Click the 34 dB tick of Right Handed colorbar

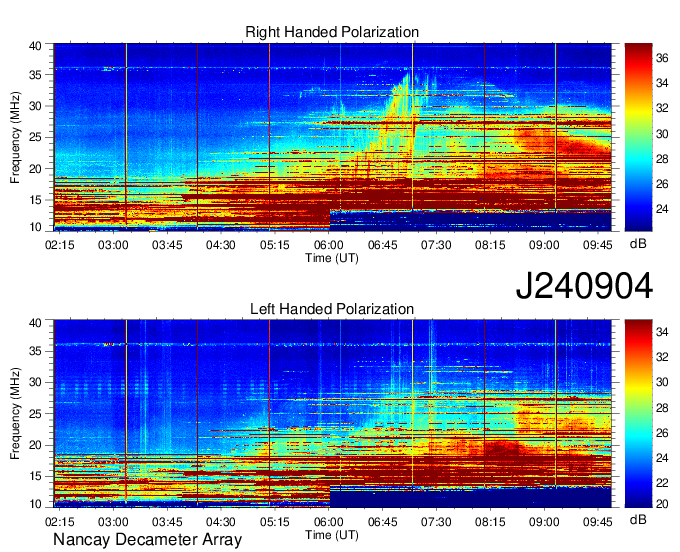(662, 83)
